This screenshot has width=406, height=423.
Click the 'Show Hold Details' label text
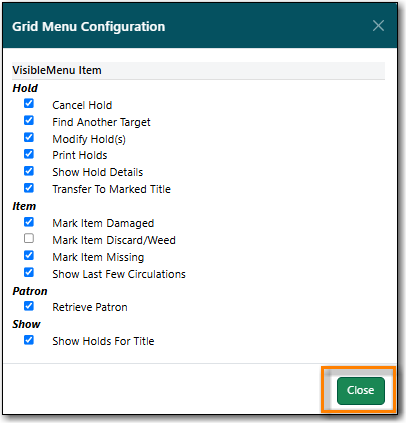(x=98, y=172)
